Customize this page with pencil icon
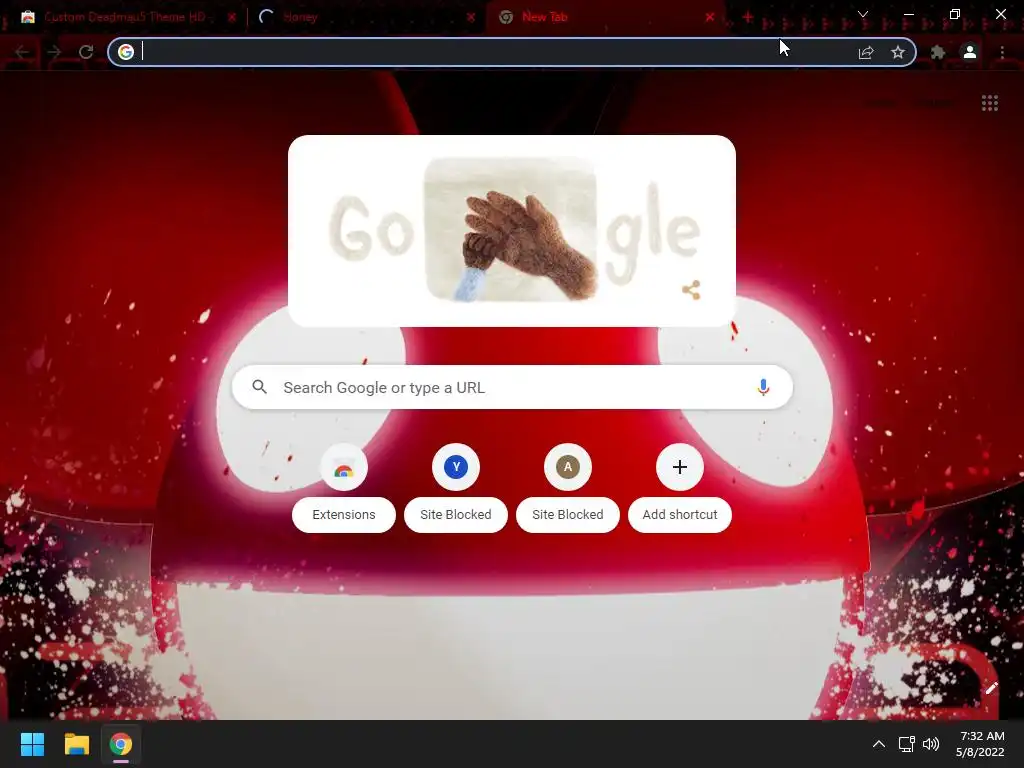 point(991,688)
